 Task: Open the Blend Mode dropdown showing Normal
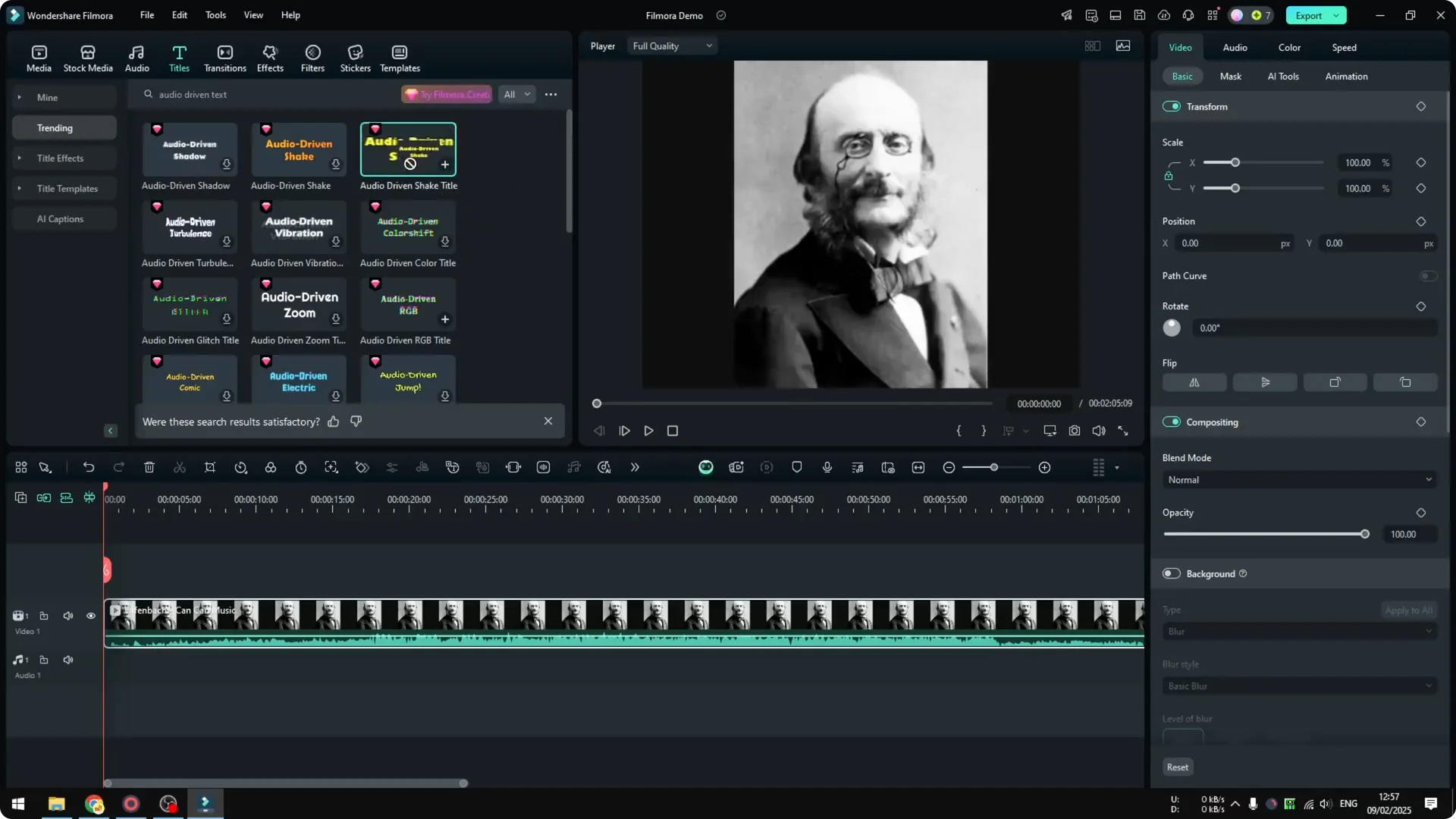[x=1298, y=479]
